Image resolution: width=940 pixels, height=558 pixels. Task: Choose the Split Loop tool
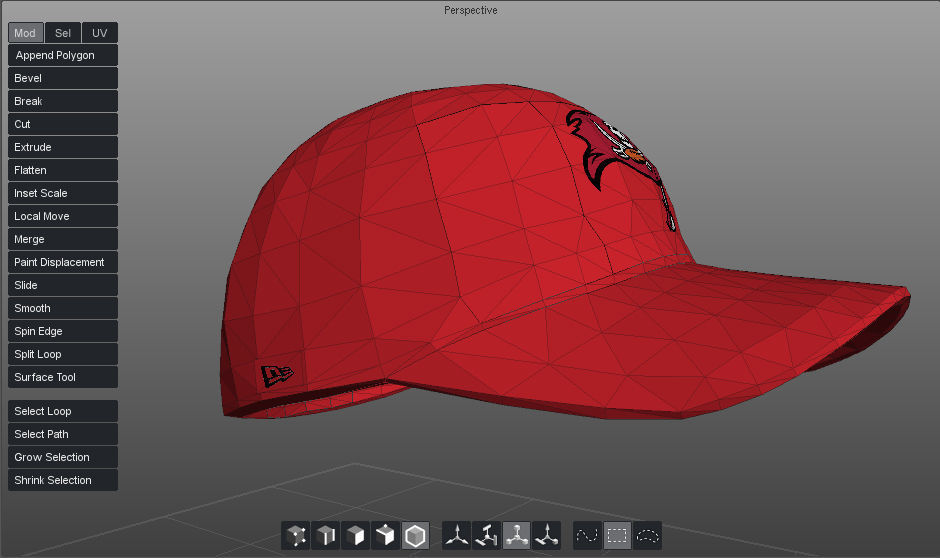(x=63, y=354)
